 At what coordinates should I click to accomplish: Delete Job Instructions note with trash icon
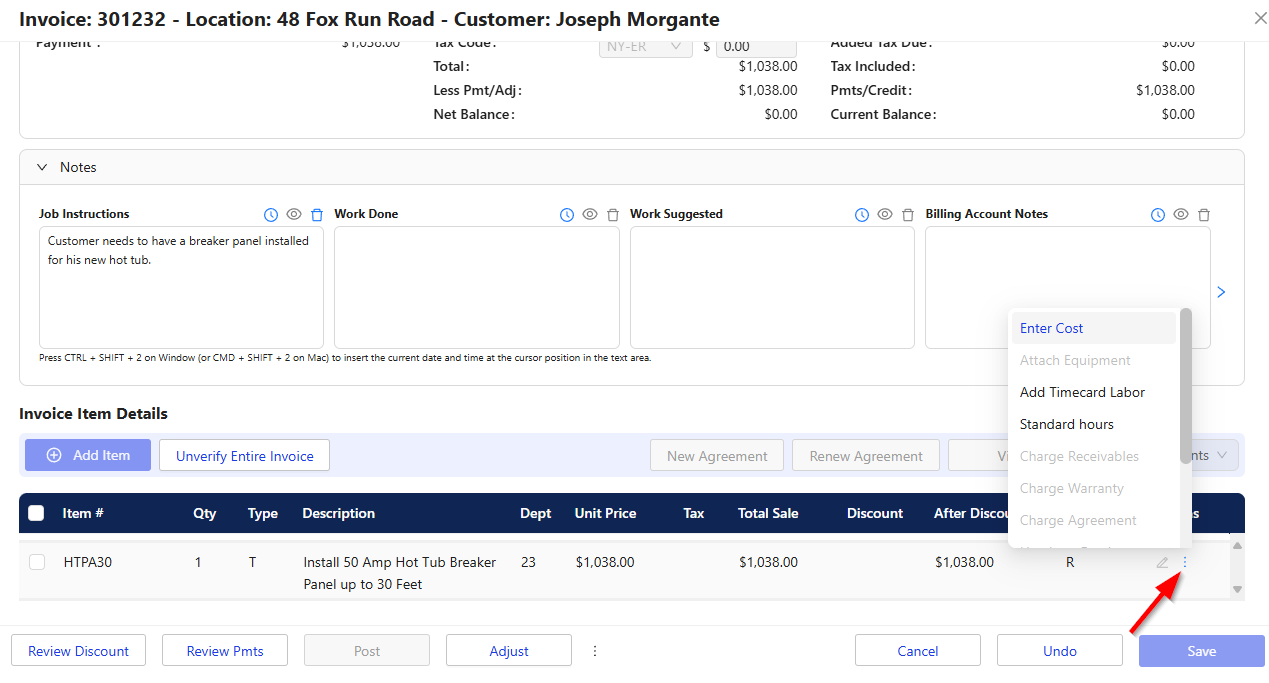pyautogui.click(x=317, y=215)
